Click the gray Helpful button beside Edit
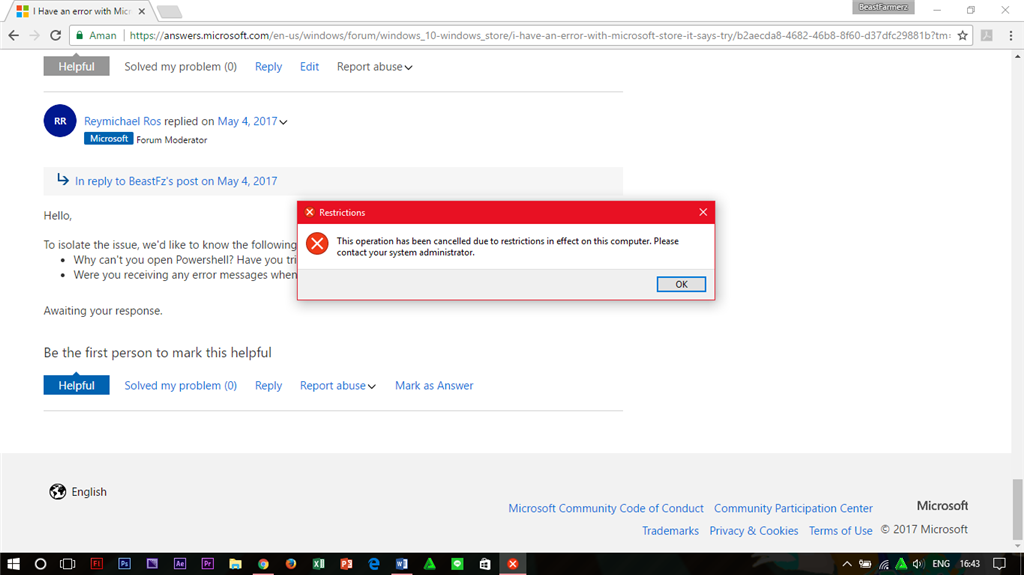Screen dimensions: 1024x575 pos(76,66)
